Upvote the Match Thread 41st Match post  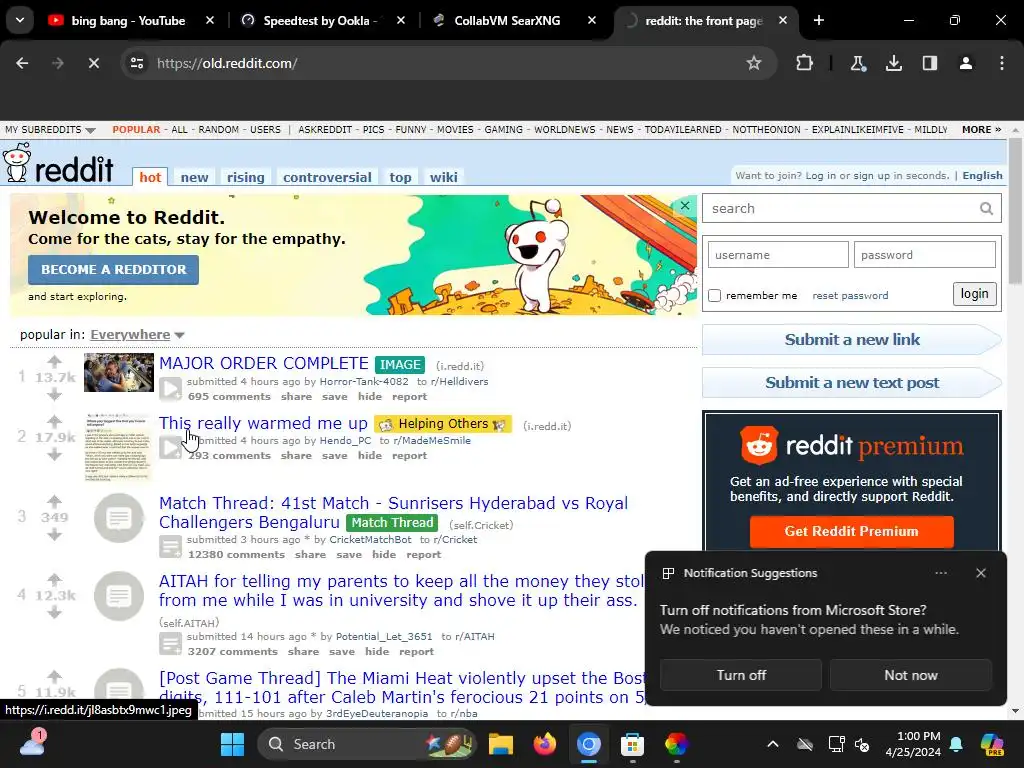(x=54, y=501)
